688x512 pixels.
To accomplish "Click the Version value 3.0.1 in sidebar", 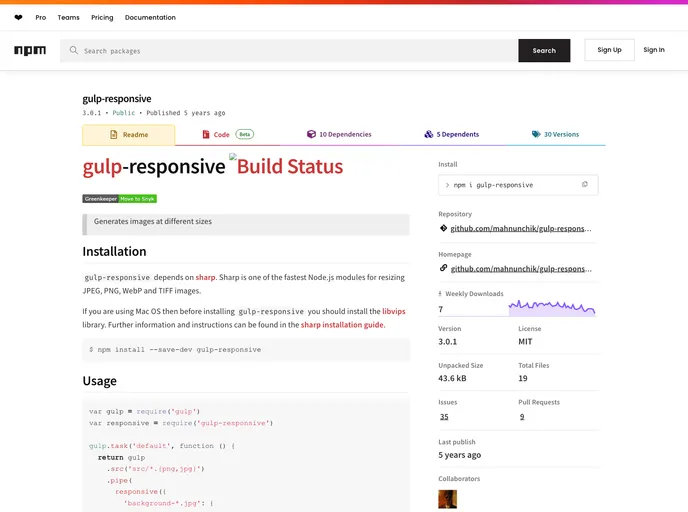I will [x=448, y=341].
